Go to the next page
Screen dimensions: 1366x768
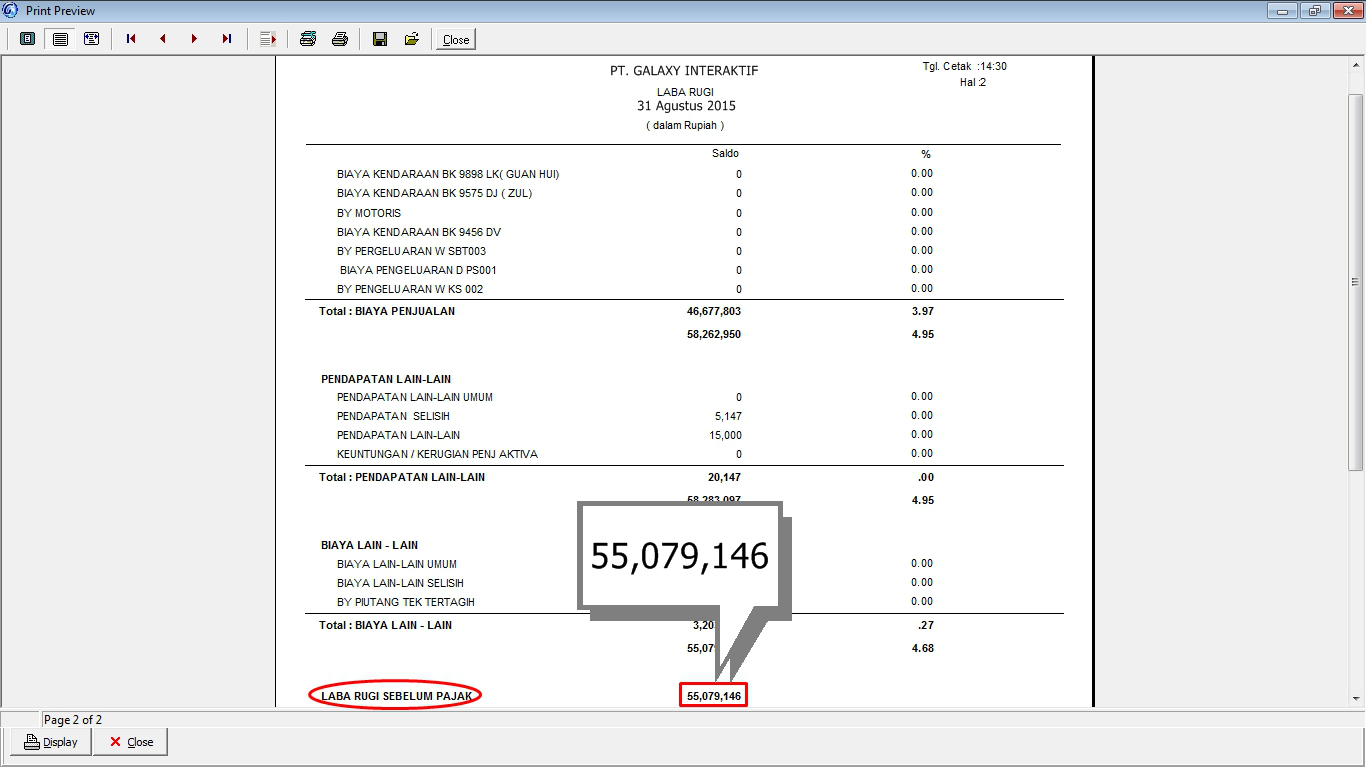(x=194, y=39)
